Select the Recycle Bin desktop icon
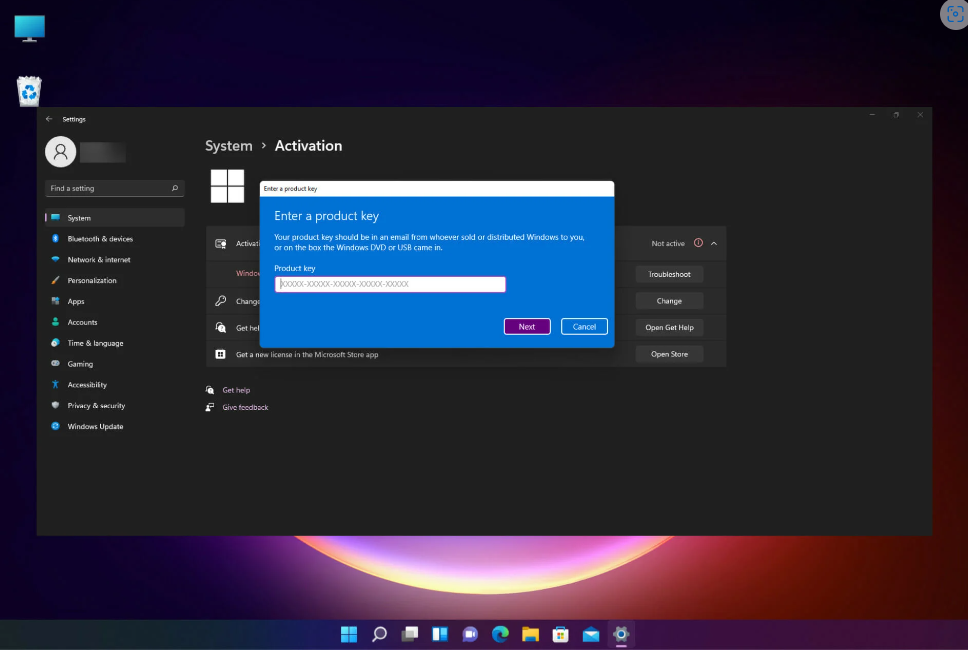Image resolution: width=968 pixels, height=650 pixels. coord(29,91)
